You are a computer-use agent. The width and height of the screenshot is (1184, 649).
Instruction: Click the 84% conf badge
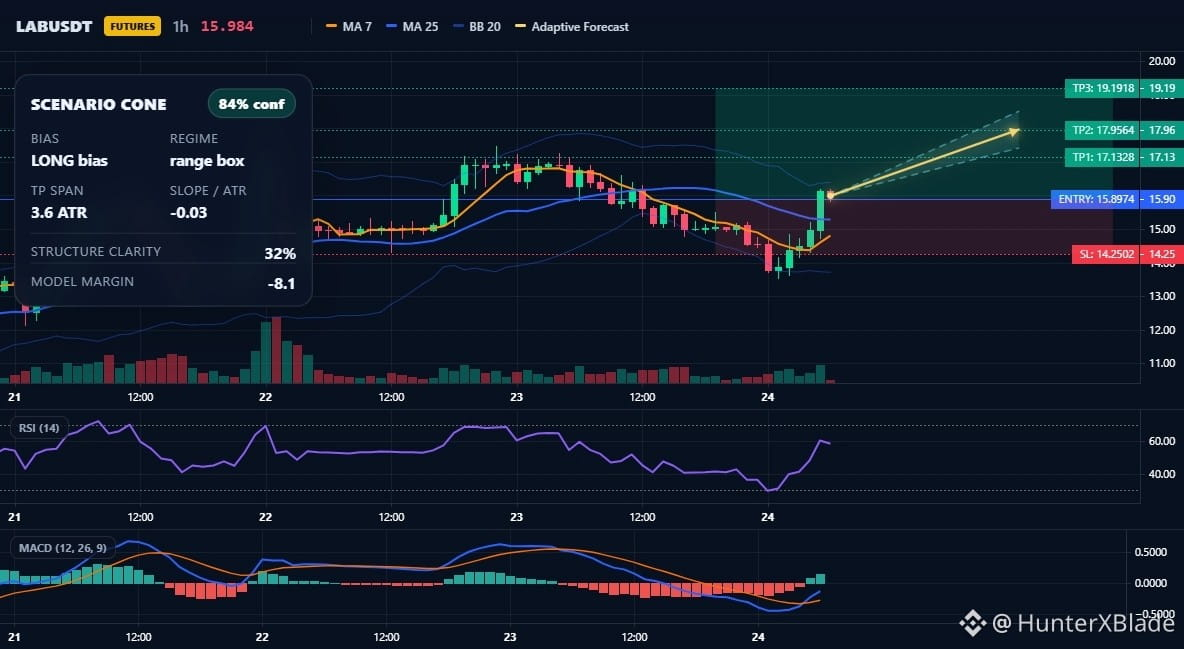(251, 104)
